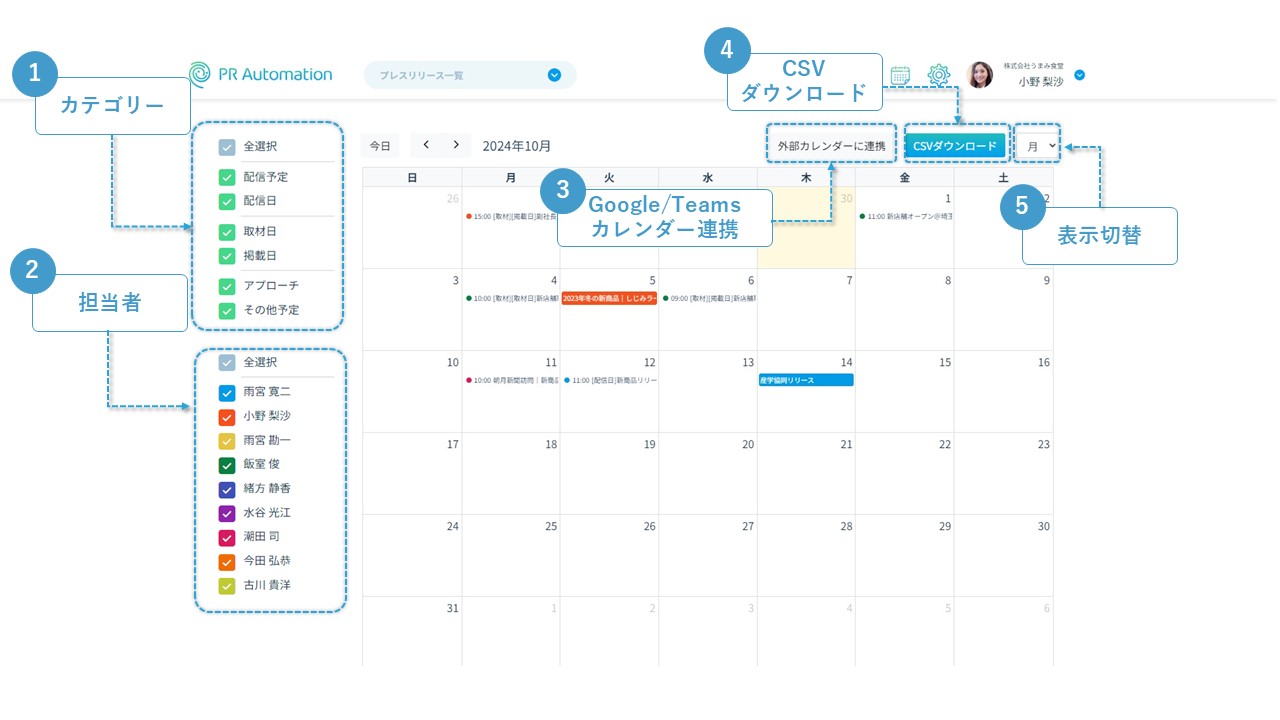Go to next month with right arrow
Viewport: 1280px width, 720px height.
[456, 145]
